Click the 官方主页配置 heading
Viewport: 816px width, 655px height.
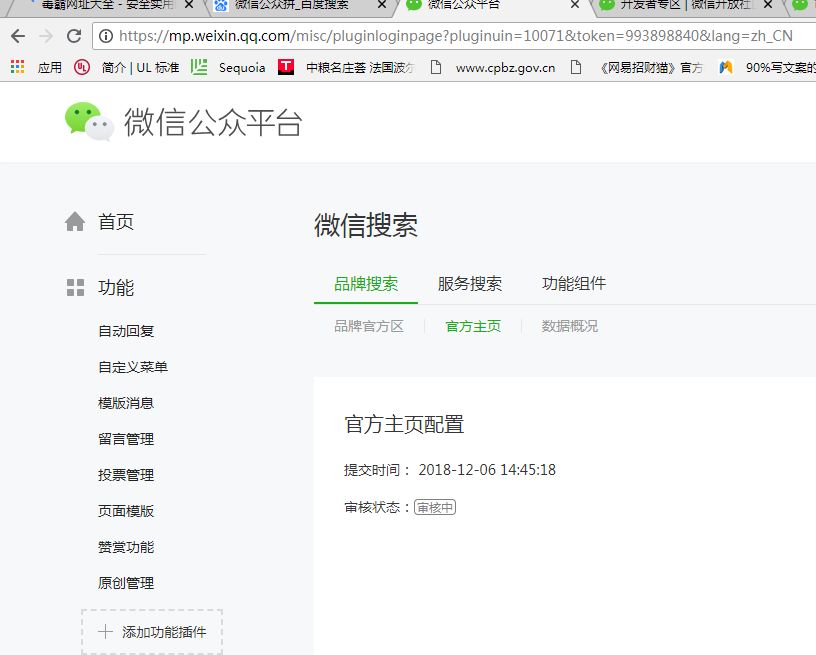[404, 424]
